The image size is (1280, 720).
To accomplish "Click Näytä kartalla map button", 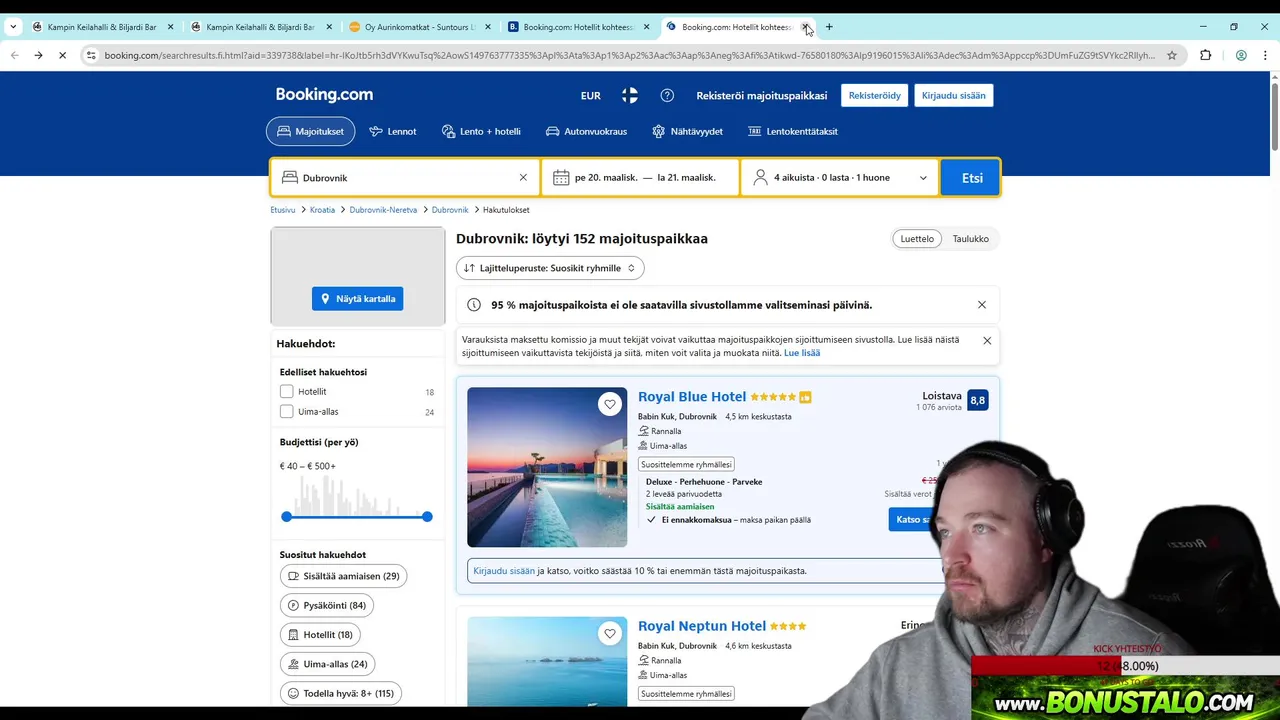I will pos(357,298).
